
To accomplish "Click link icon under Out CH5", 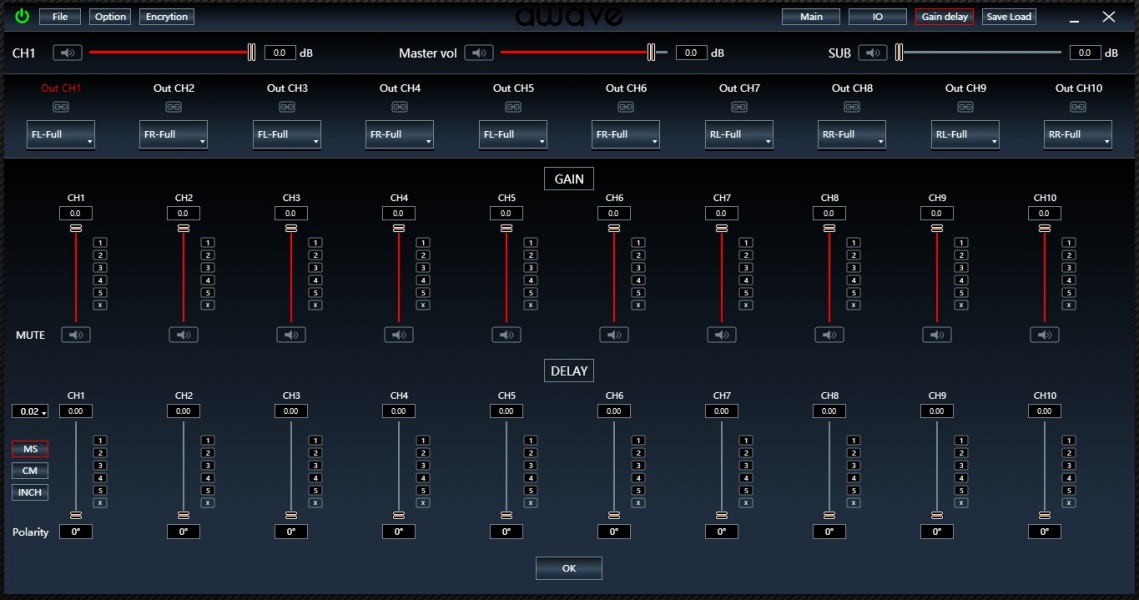I will point(513,106).
